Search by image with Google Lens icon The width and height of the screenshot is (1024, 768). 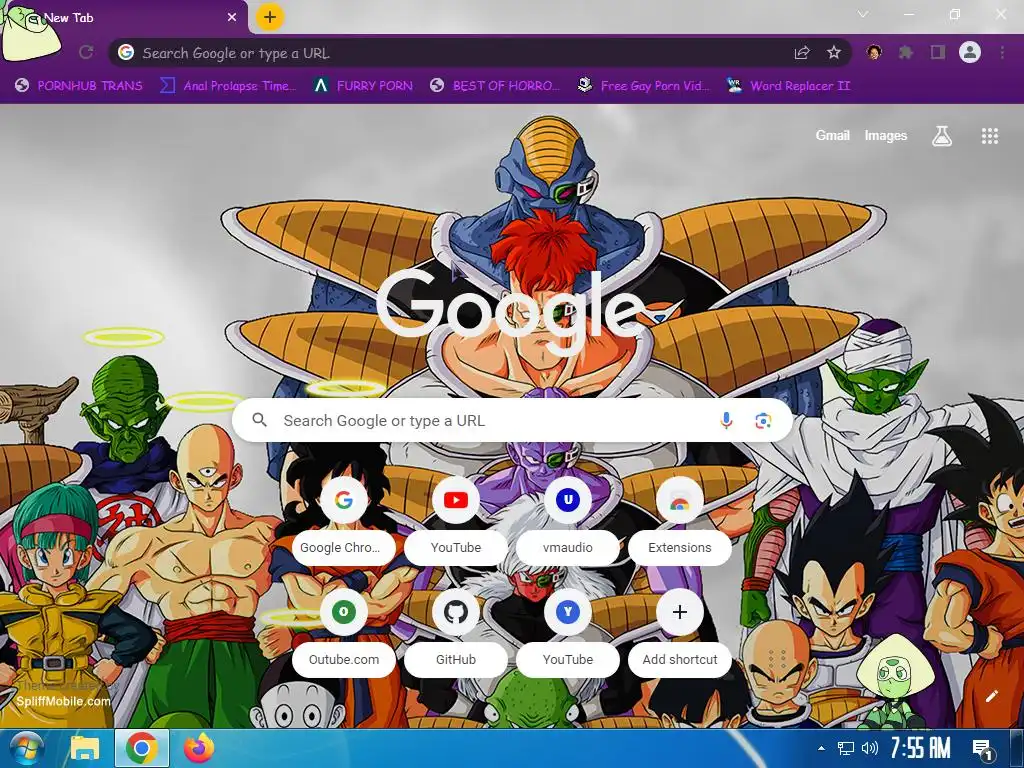[x=763, y=421]
